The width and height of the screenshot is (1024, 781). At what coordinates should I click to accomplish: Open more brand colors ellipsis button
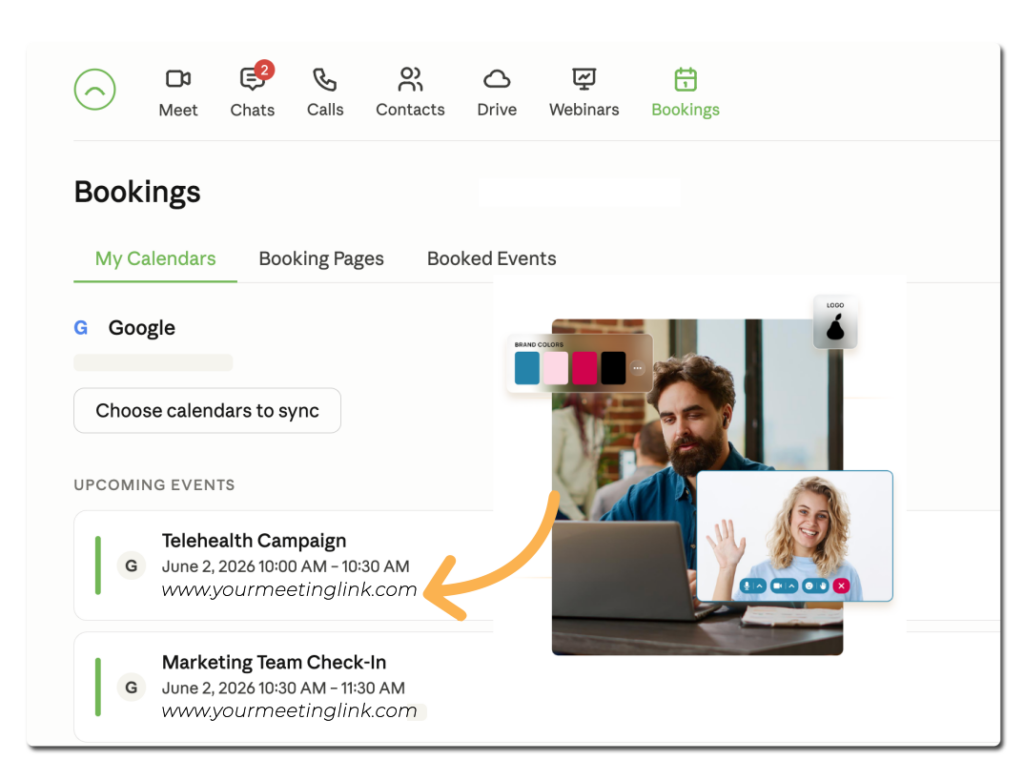pyautogui.click(x=637, y=368)
